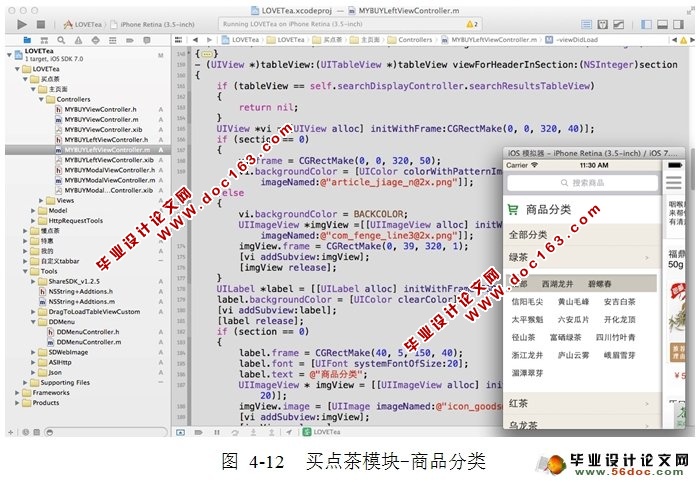Click the navigator filter field
This screenshot has height=482, width=699.
click(106, 432)
